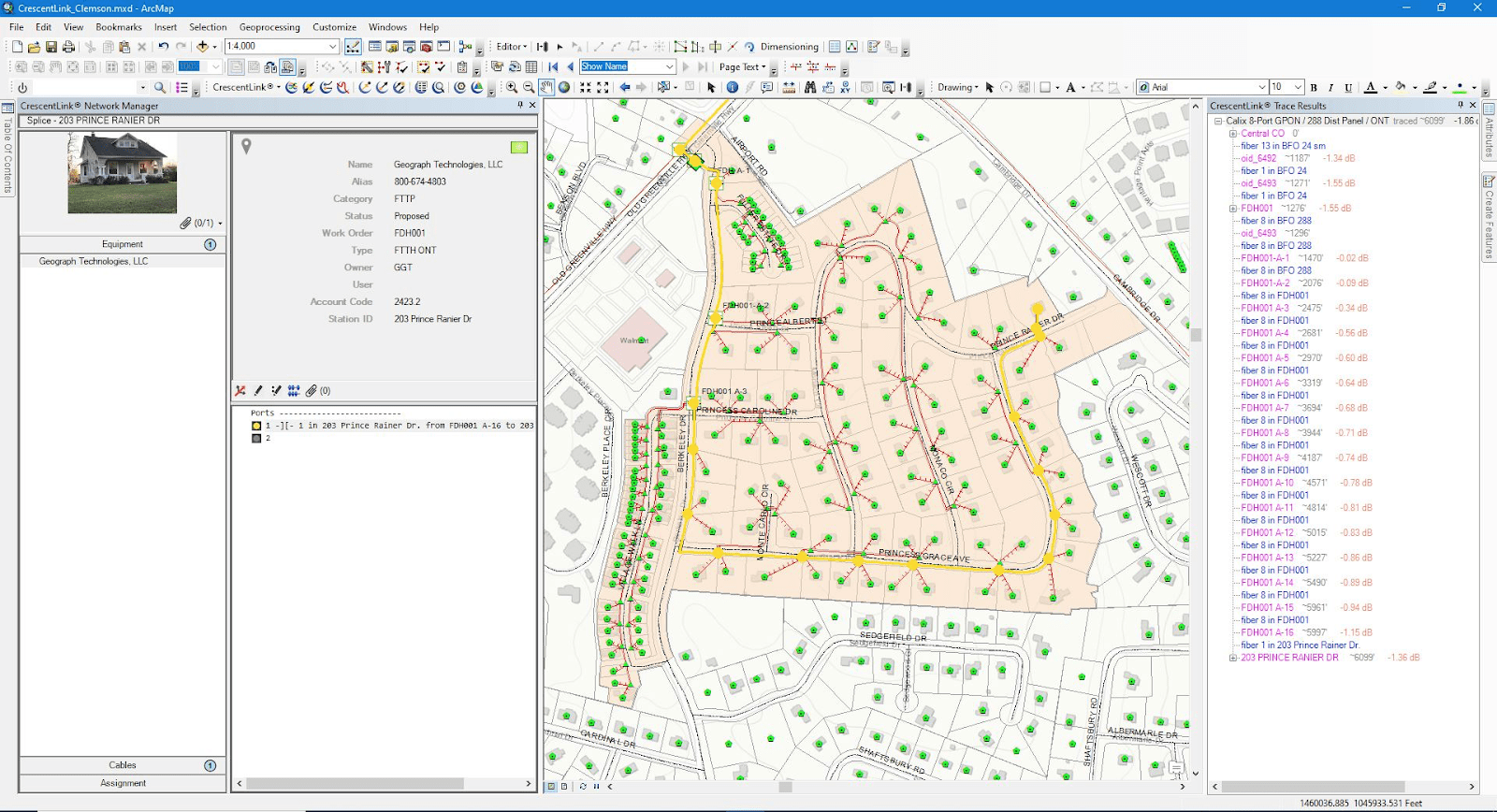This screenshot has width=1497, height=812.
Task: Toggle auto-hide pin of the Trace Results panel
Action: 1460,106
